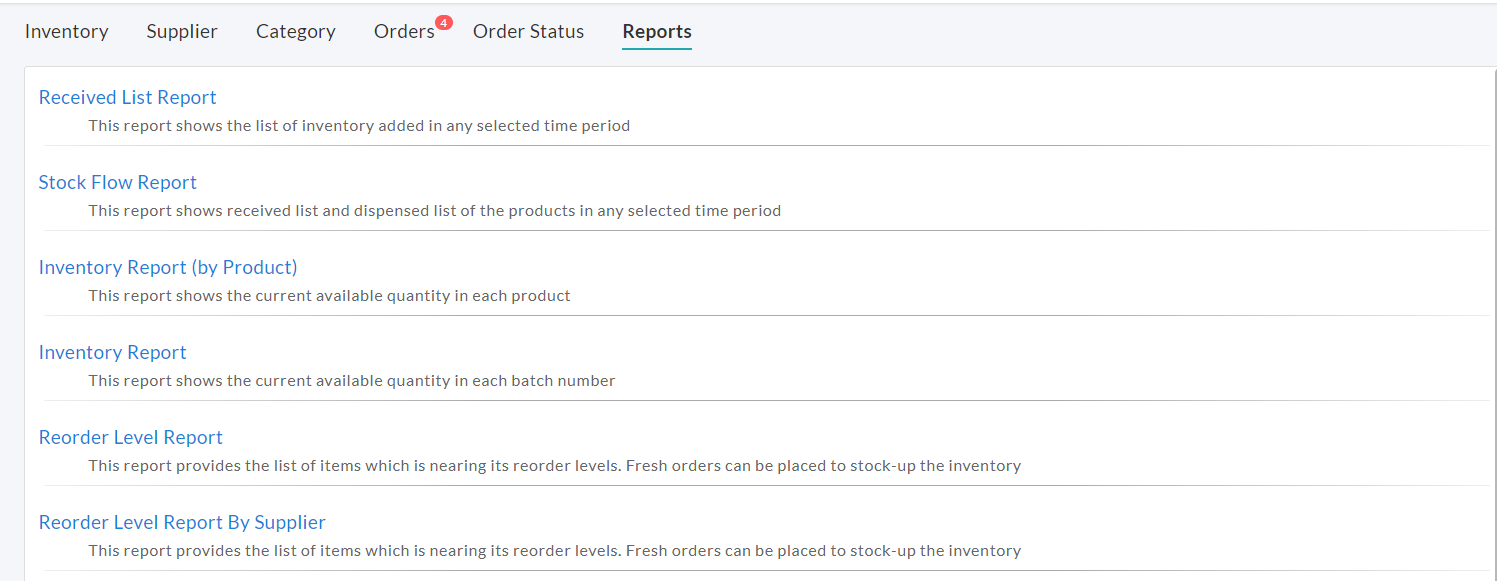Click the Stock Flow Report description text

(x=434, y=210)
